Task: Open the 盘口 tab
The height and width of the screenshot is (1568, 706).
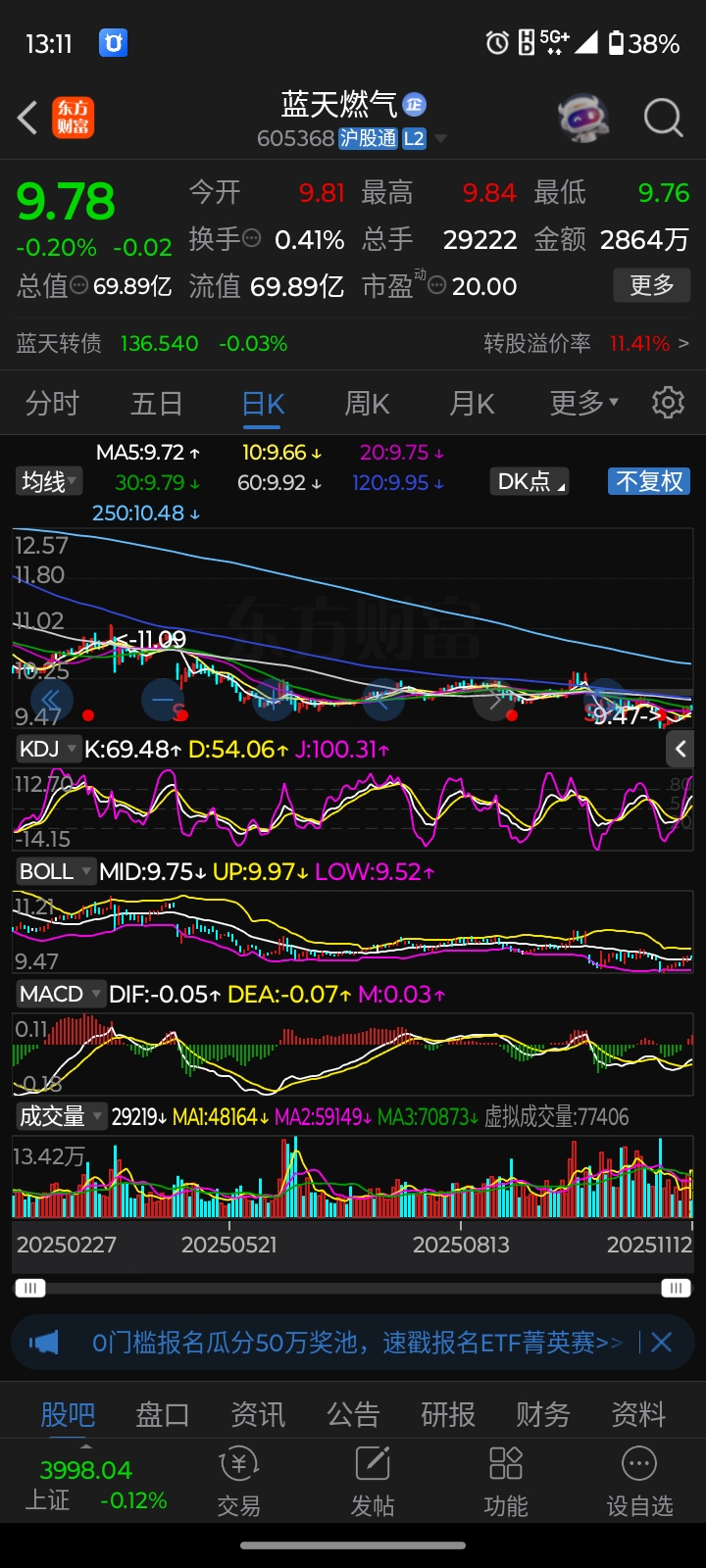Action: tap(163, 1414)
